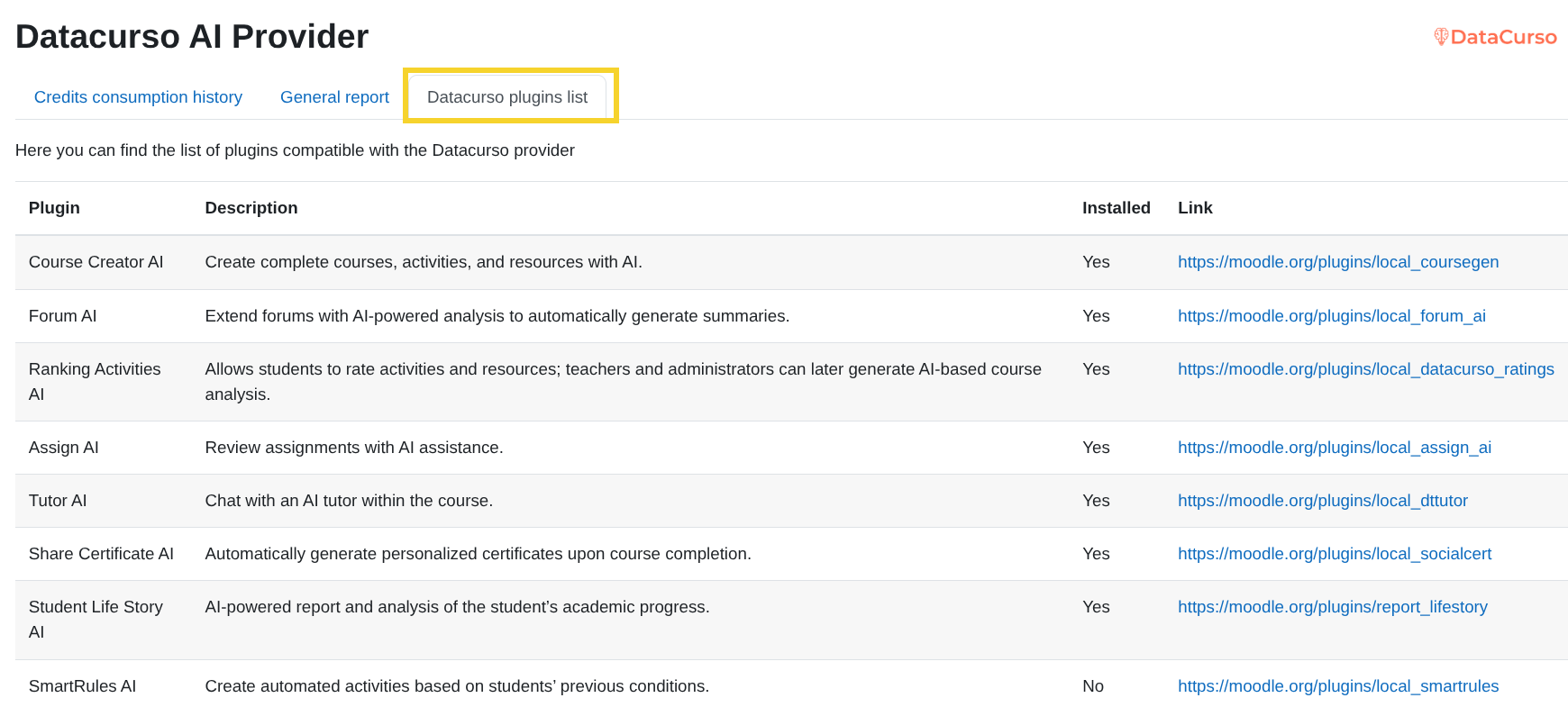
Task: Click the Ranking Activities AI description text
Action: 624,382
